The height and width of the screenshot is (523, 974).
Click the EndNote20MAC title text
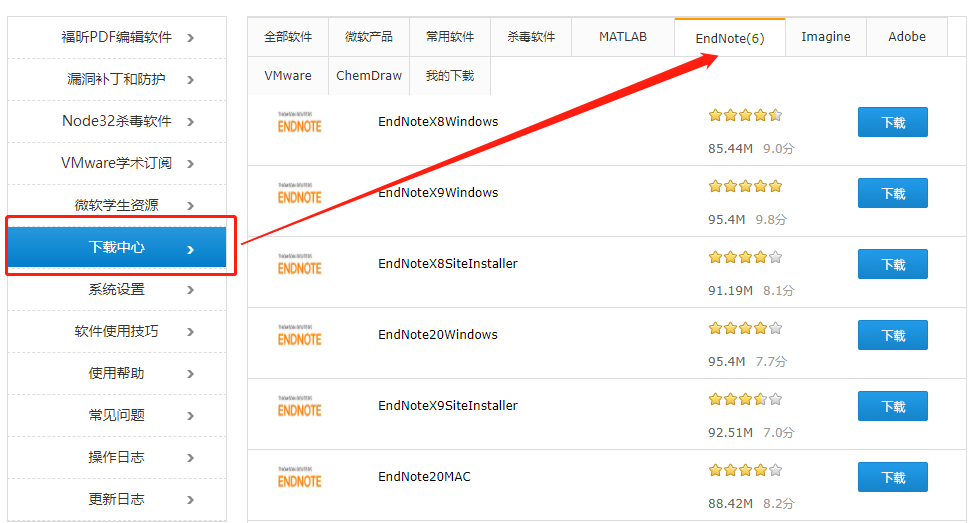[x=424, y=476]
